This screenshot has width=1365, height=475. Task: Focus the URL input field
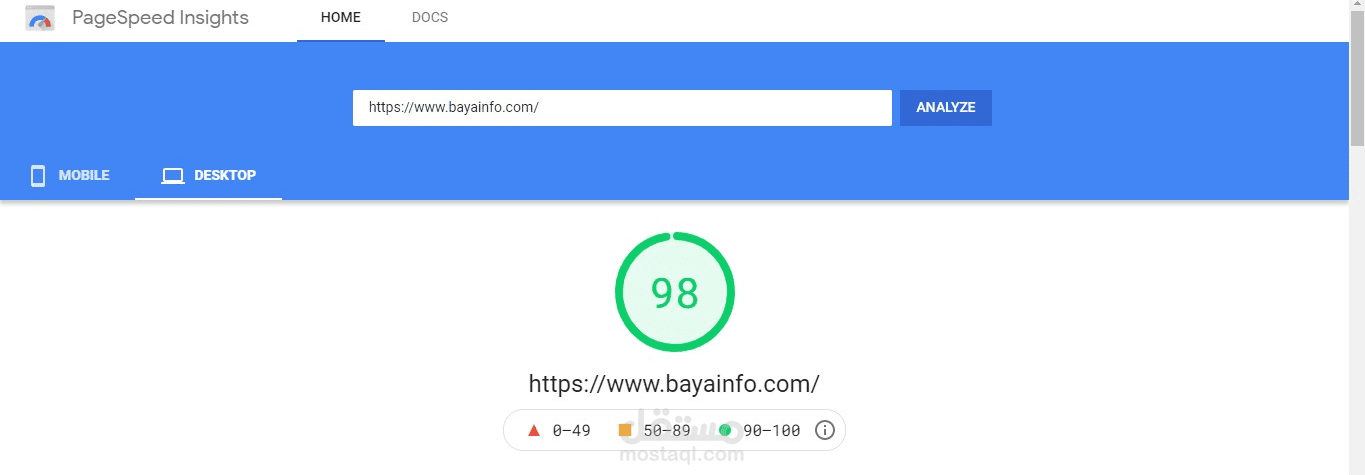622,108
